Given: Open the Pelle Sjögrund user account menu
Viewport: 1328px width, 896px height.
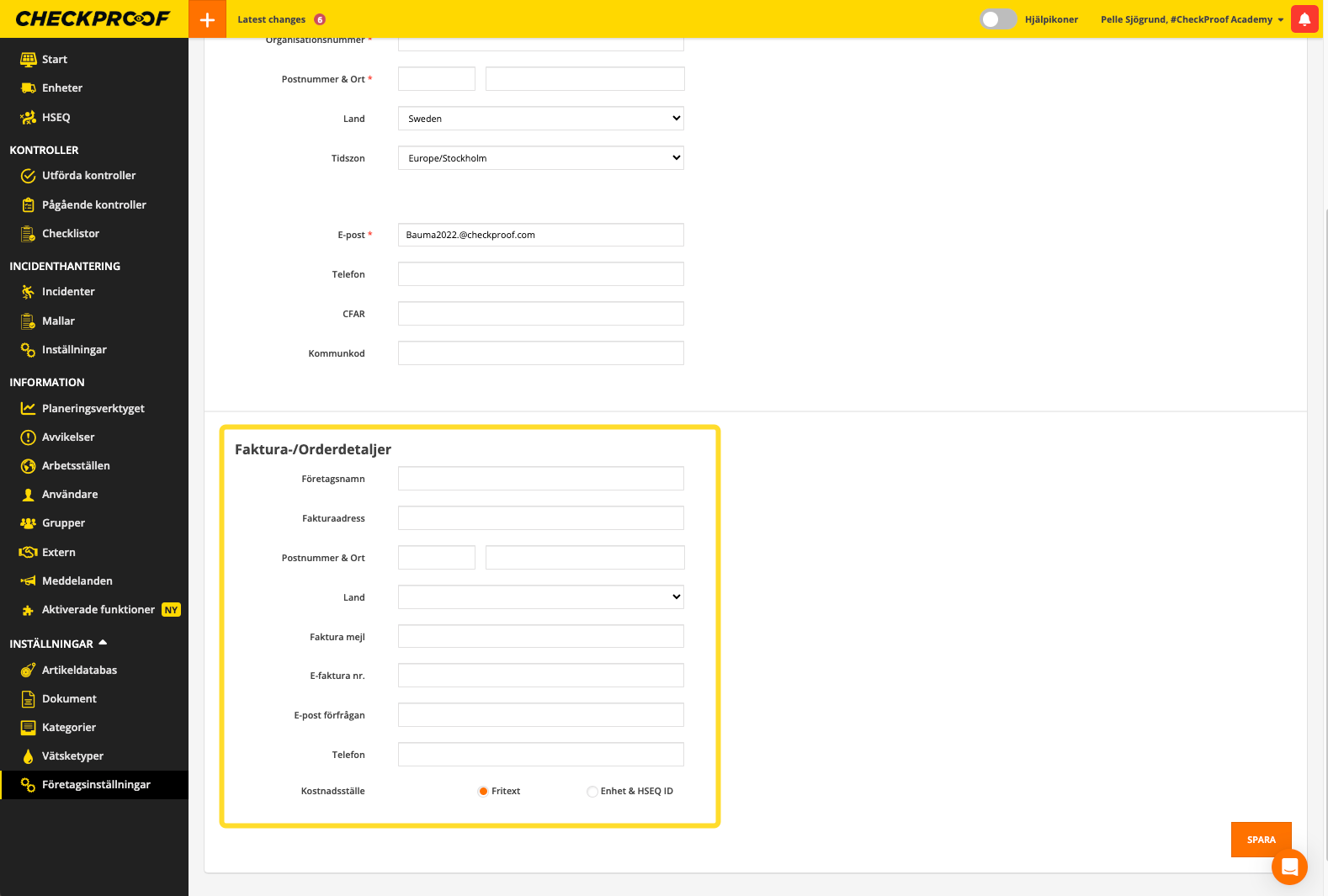Looking at the screenshot, I should coord(1192,19).
